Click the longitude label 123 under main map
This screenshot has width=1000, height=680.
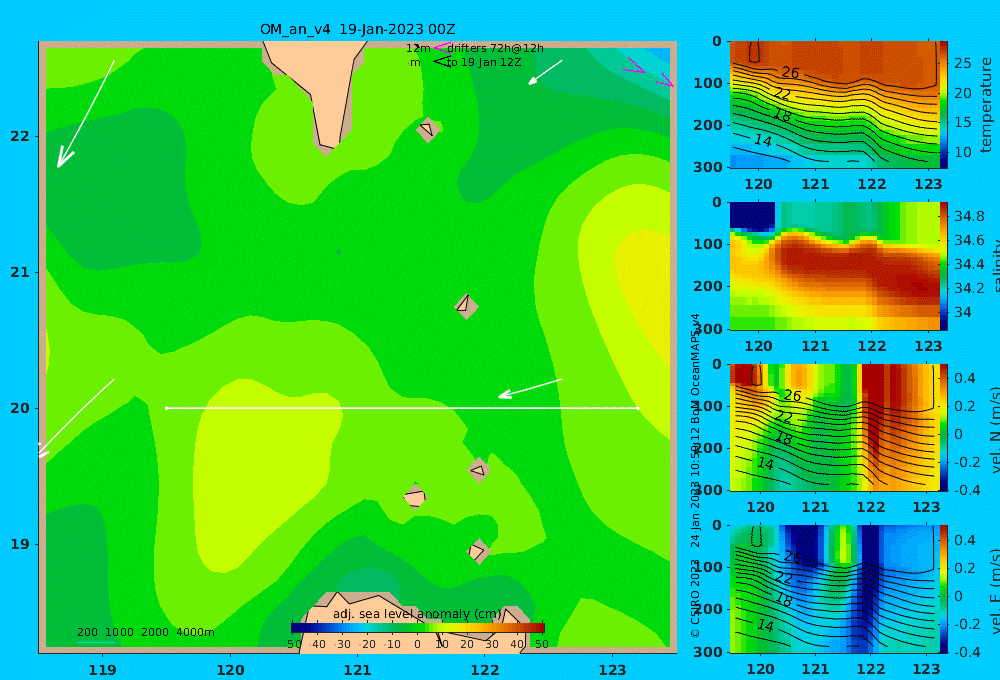click(x=613, y=670)
